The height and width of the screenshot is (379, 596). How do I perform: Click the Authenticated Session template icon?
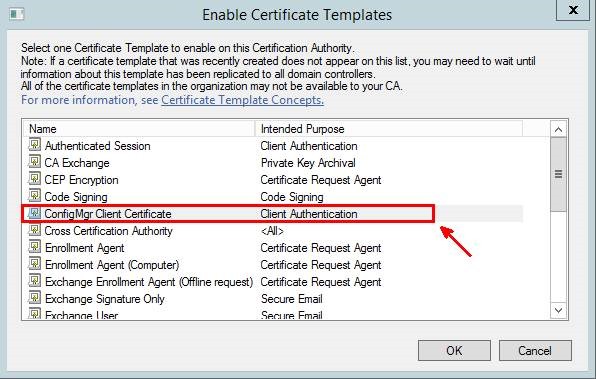[x=35, y=145]
